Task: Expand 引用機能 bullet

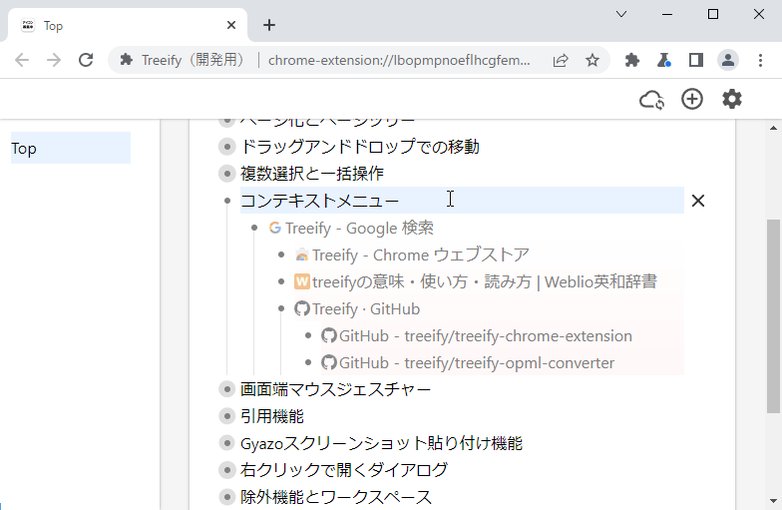Action: [x=227, y=416]
